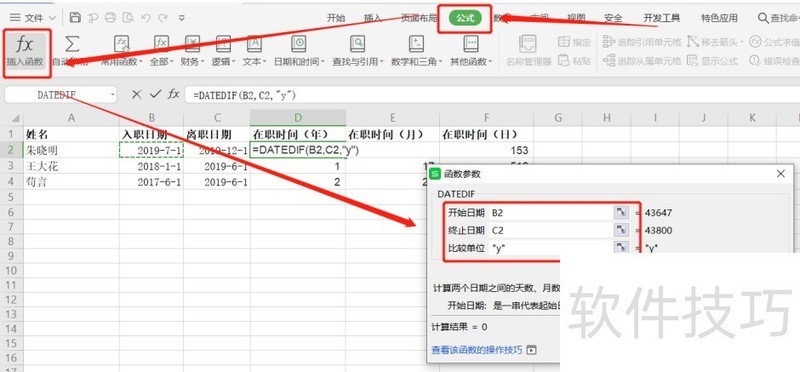
Task: Click range selector icon beside 终止日期
Action: pos(621,231)
